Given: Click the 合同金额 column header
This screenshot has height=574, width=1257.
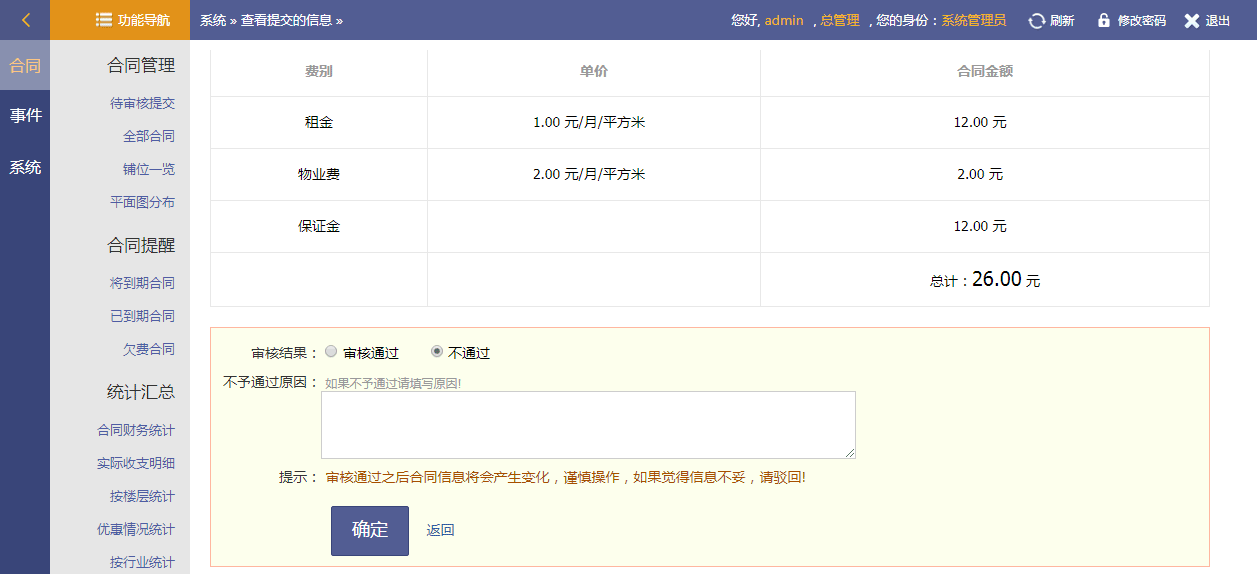Looking at the screenshot, I should 985,71.
